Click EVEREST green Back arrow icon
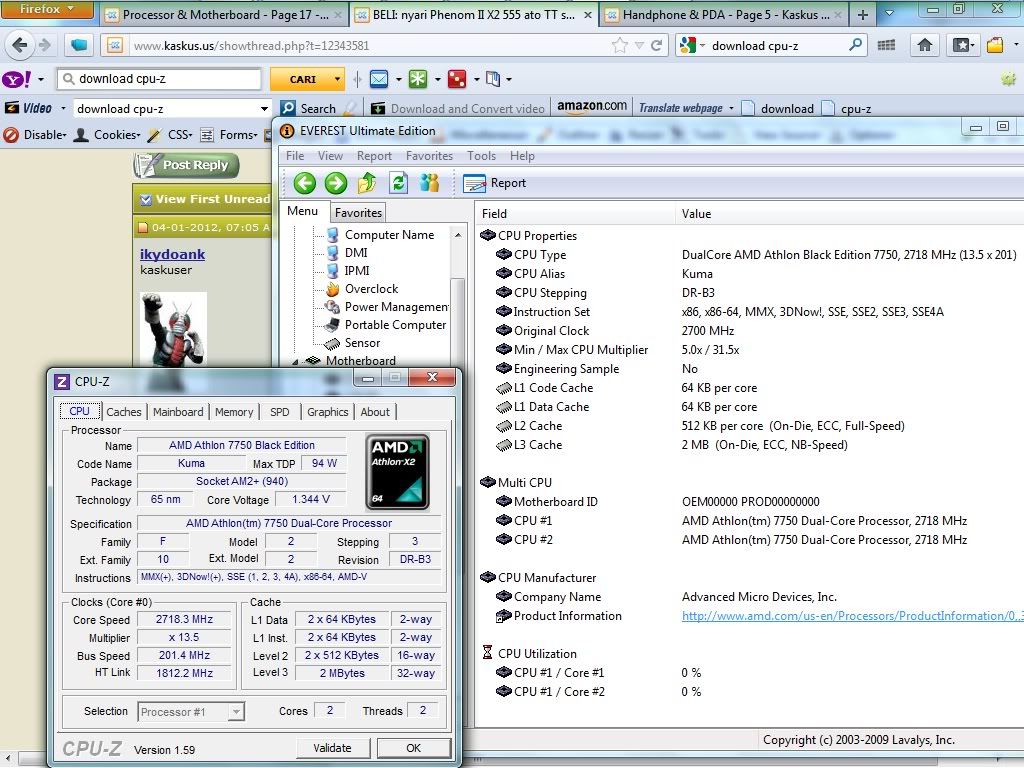Image resolution: width=1024 pixels, height=768 pixels. coord(304,183)
